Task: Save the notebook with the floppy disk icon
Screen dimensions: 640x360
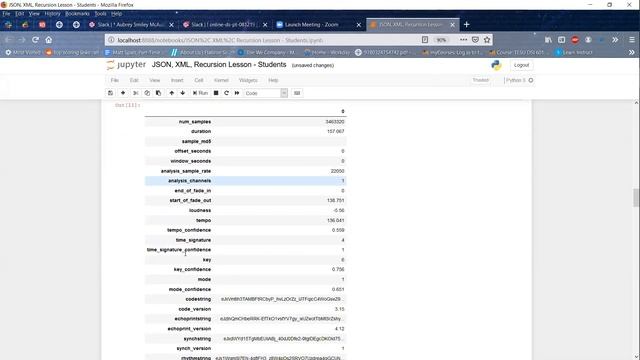Action: (110, 93)
